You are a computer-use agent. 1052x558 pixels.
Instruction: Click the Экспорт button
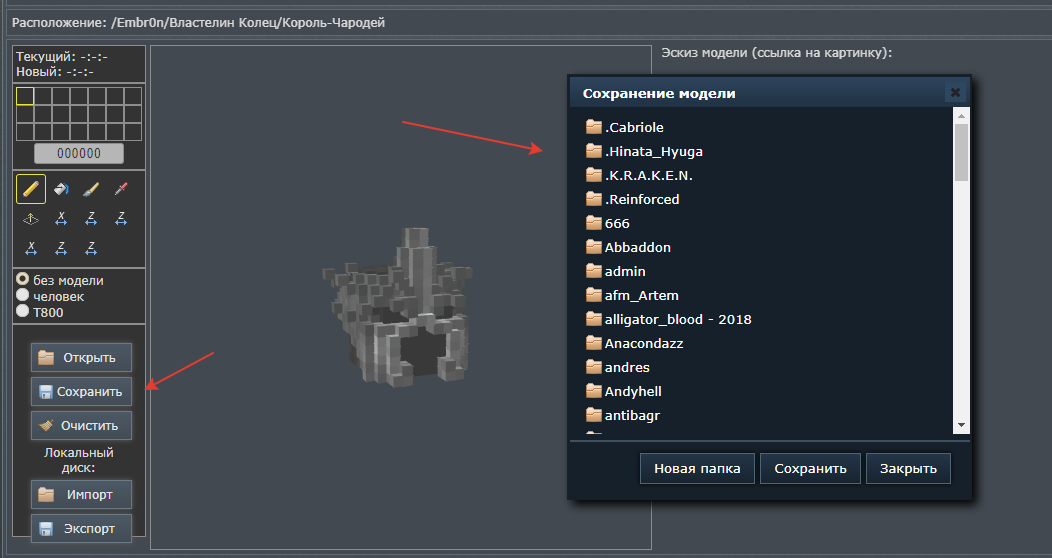point(81,528)
